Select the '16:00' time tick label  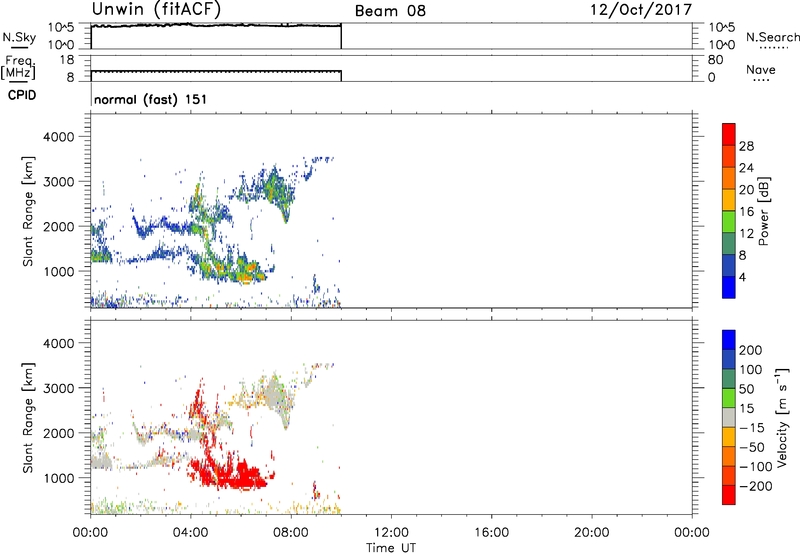(x=491, y=533)
